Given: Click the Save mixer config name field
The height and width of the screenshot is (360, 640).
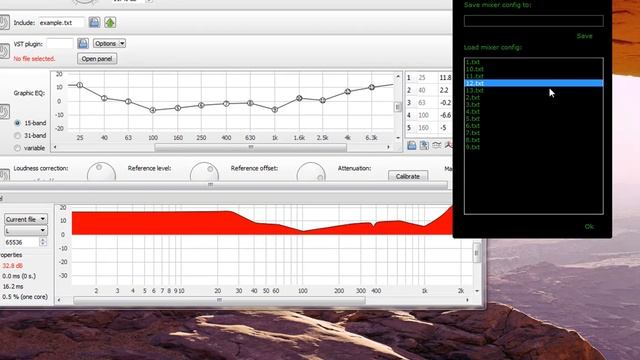Looking at the screenshot, I should coord(533,21).
